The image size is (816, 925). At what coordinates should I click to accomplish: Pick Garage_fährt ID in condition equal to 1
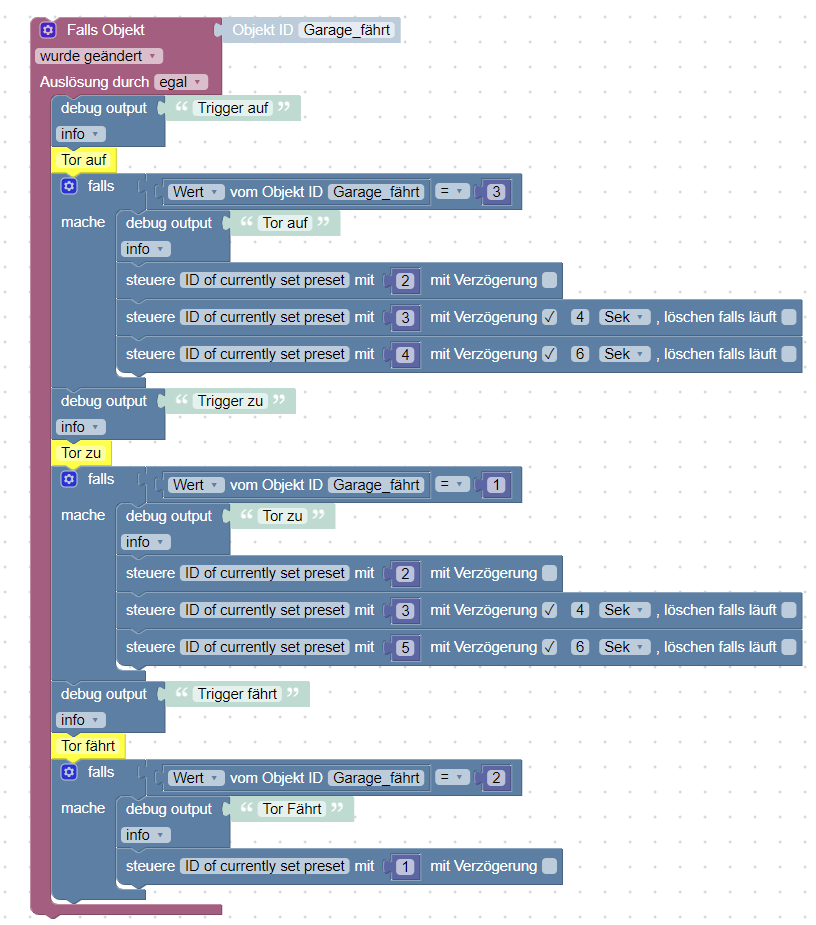376,485
